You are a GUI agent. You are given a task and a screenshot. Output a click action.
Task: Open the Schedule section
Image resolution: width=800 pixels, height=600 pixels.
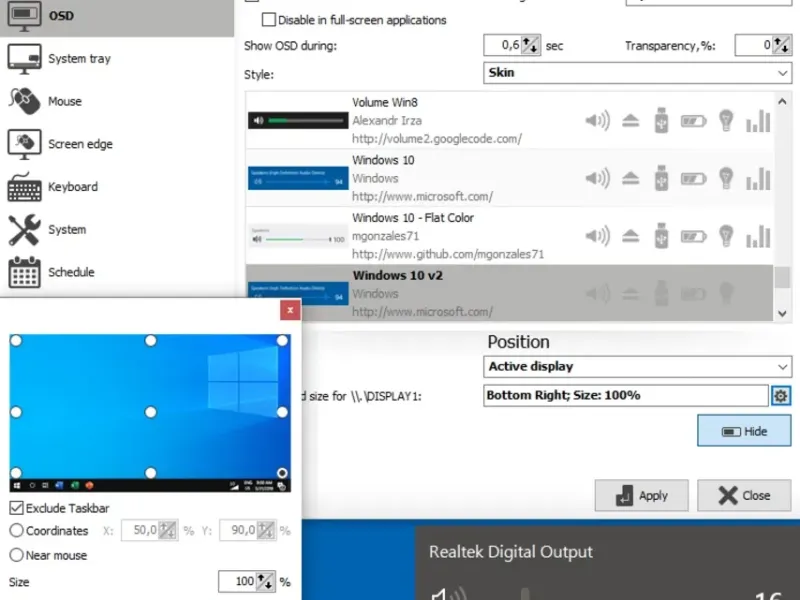tap(117, 272)
